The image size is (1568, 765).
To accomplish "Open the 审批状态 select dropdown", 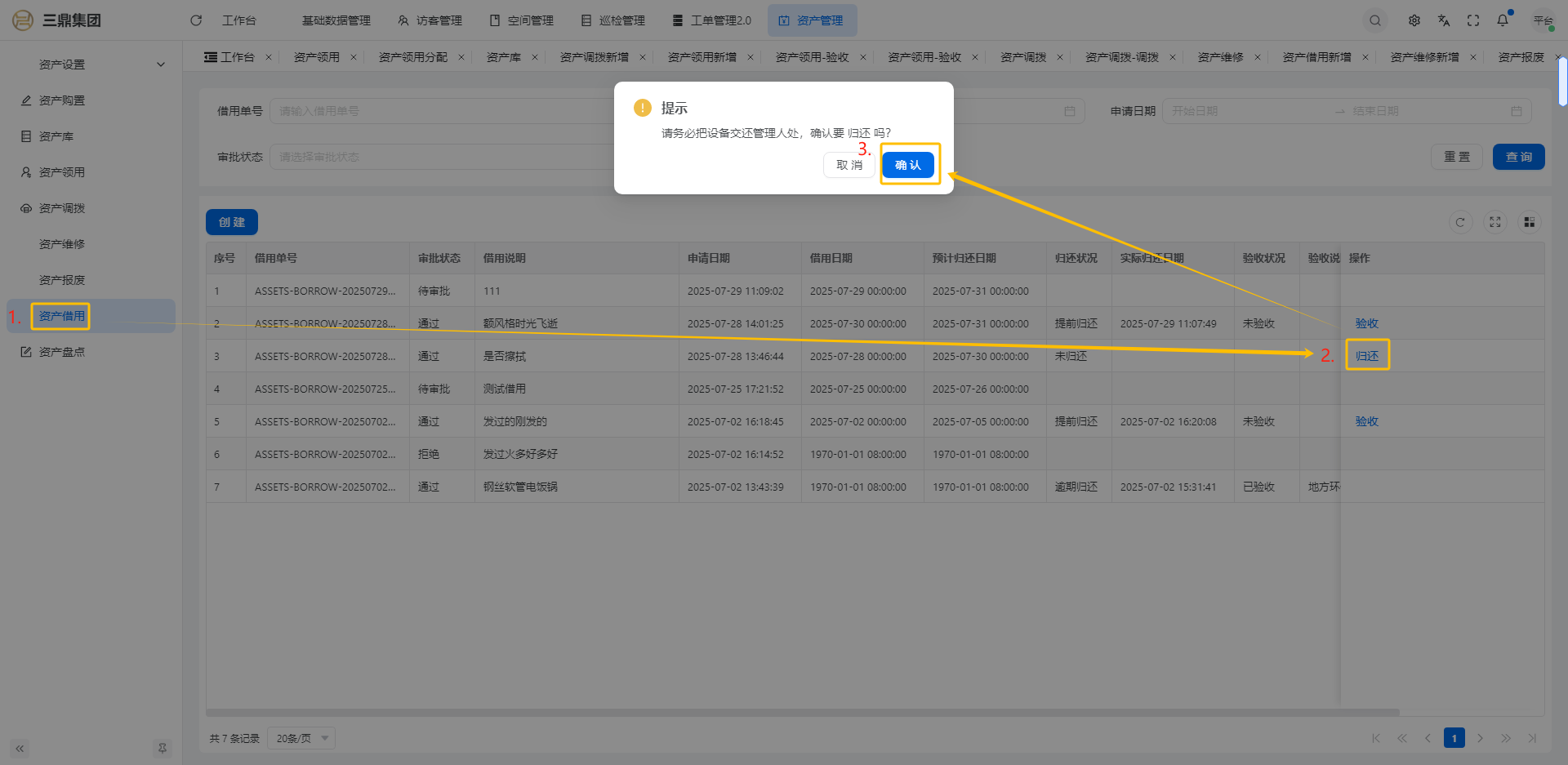I will [441, 157].
